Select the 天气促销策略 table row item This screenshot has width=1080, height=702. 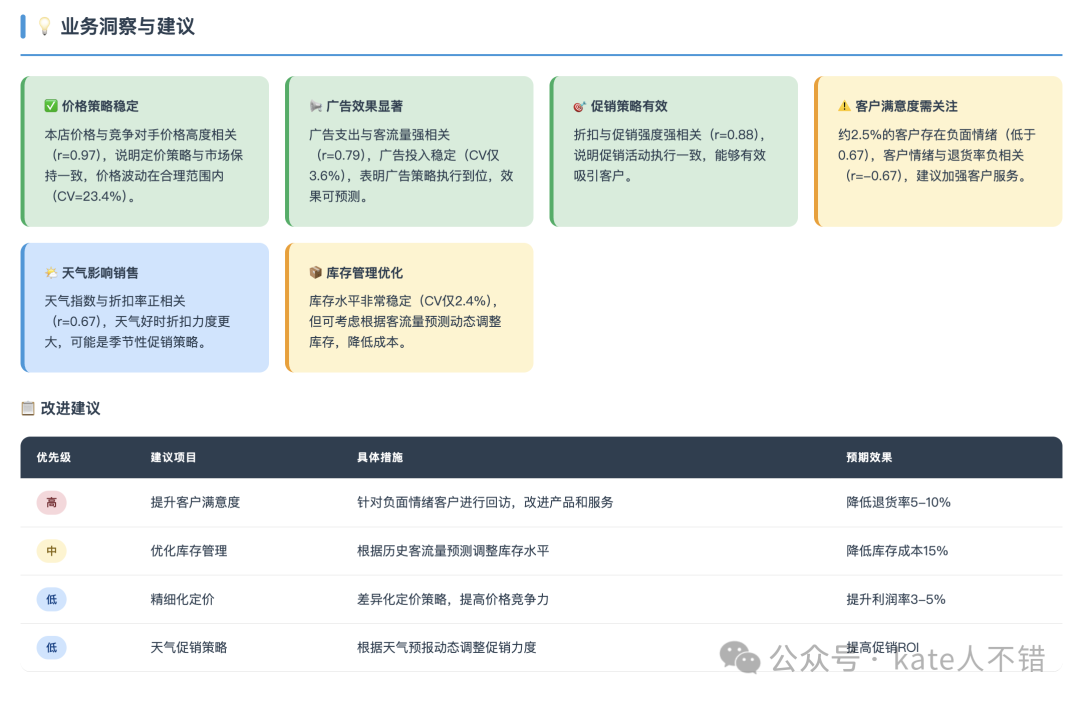pyautogui.click(x=188, y=647)
